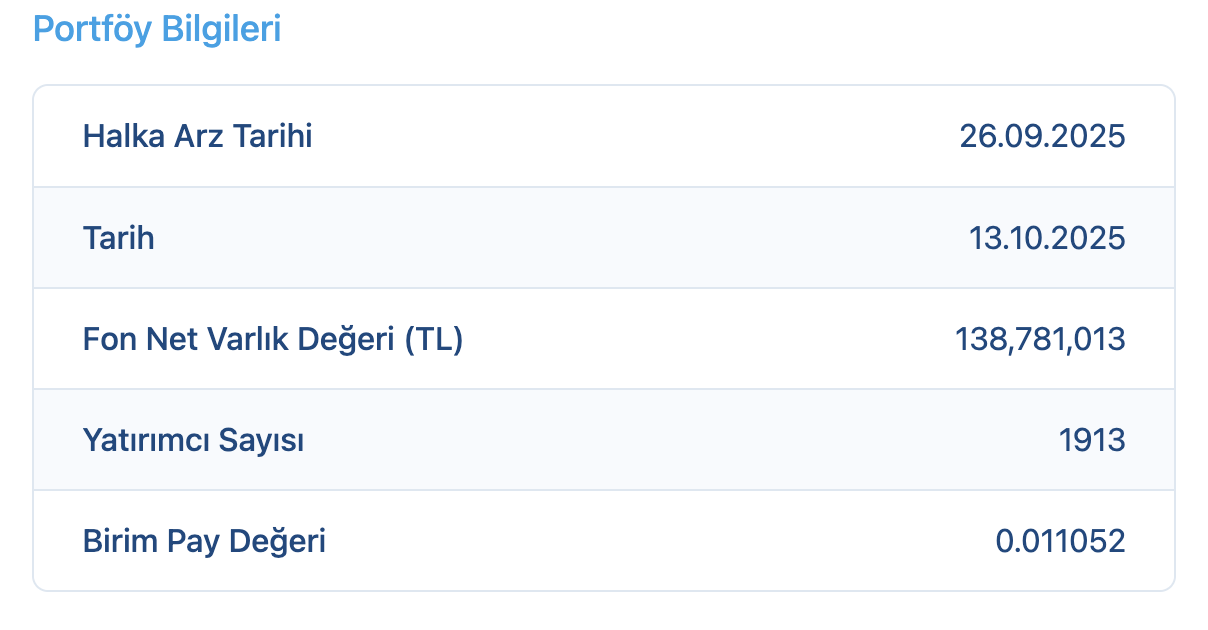Select the Yatırımcı Sayısı row label
Screen dimensions: 1208x630
coord(193,440)
